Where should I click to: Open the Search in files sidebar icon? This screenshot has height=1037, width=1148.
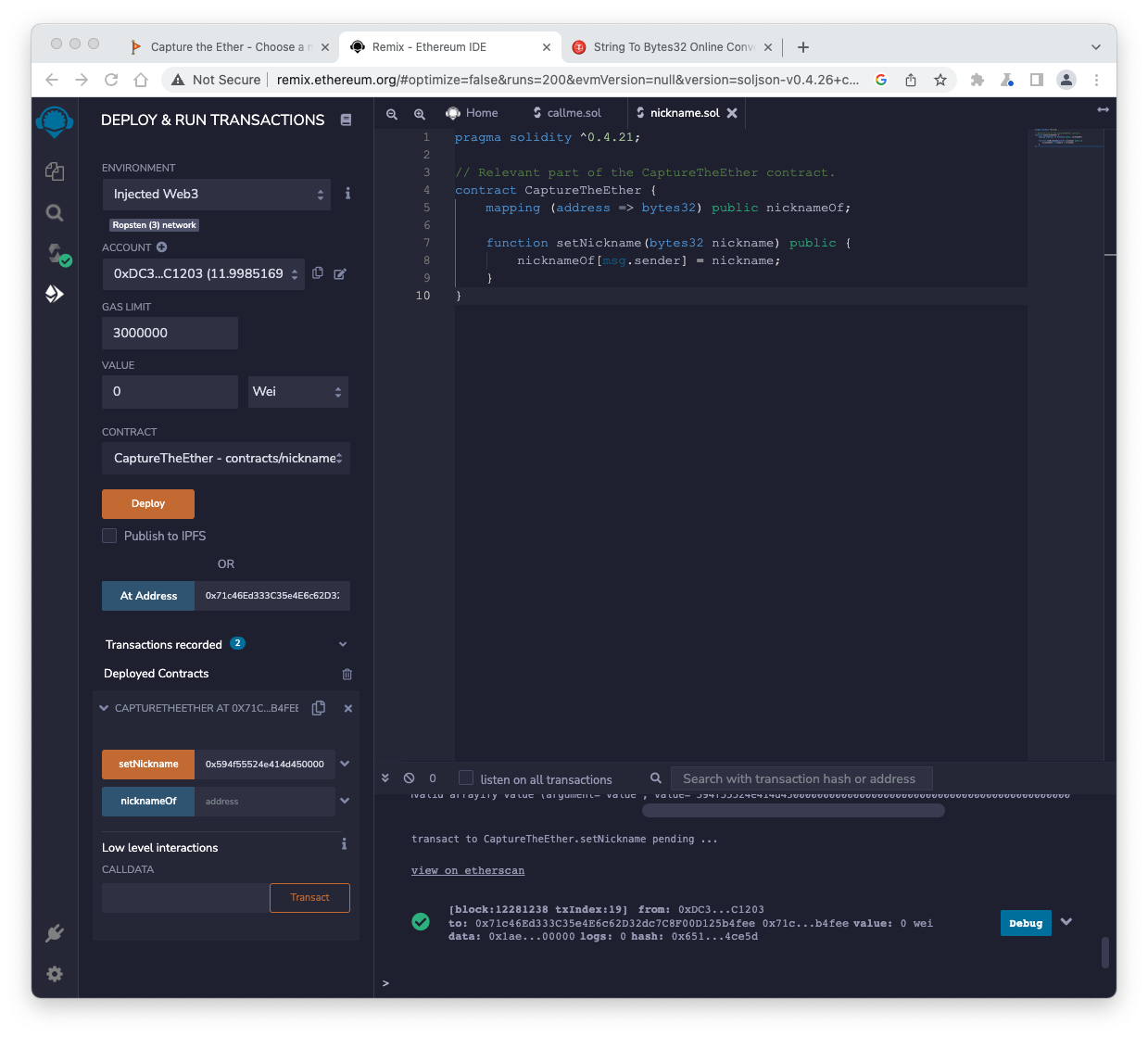tap(55, 213)
